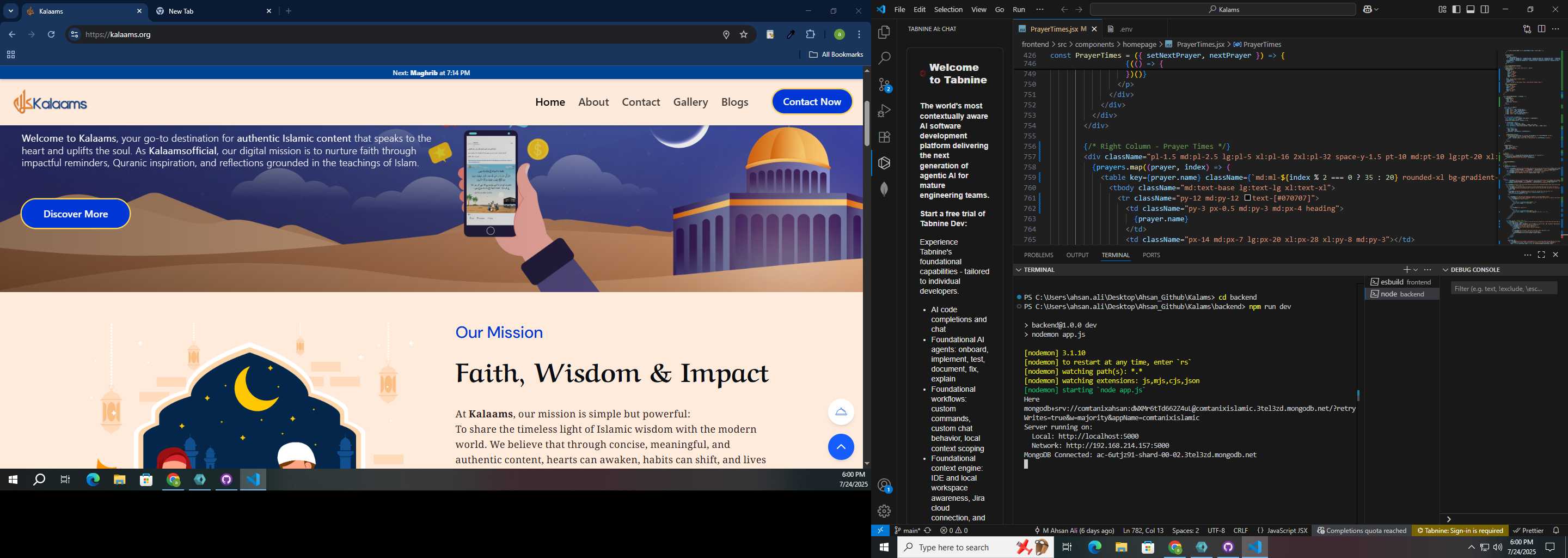1568x558 pixels.
Task: Open the Run menu in VS Code
Action: [x=1019, y=10]
